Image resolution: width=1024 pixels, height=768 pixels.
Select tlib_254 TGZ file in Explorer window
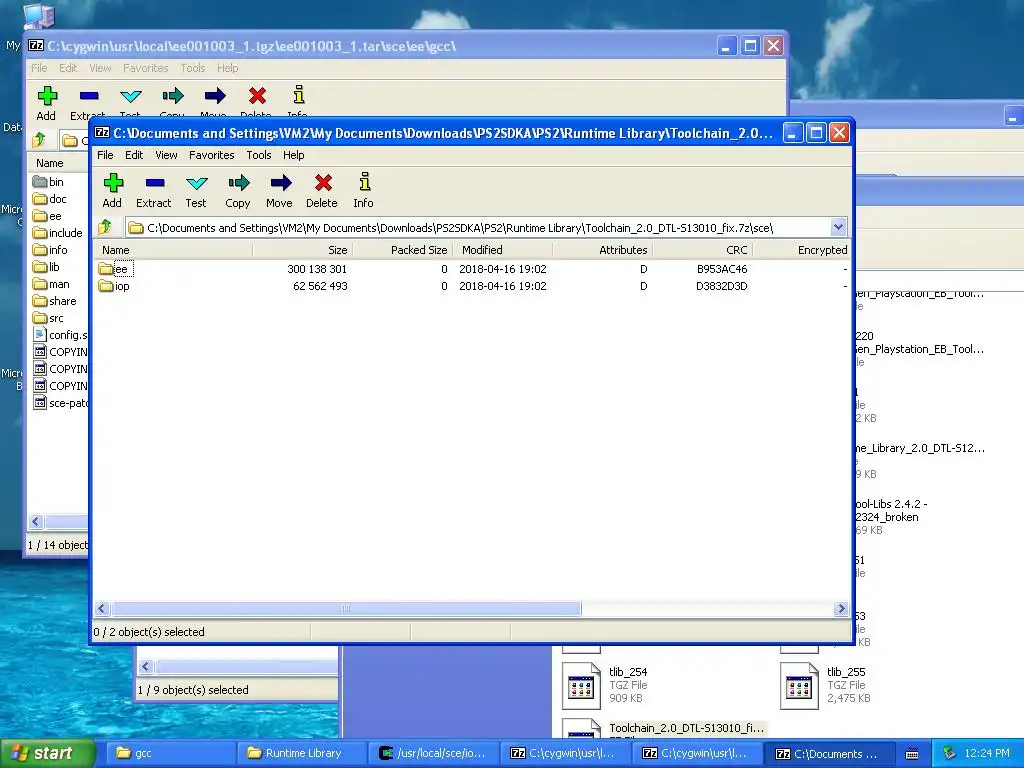pos(605,685)
